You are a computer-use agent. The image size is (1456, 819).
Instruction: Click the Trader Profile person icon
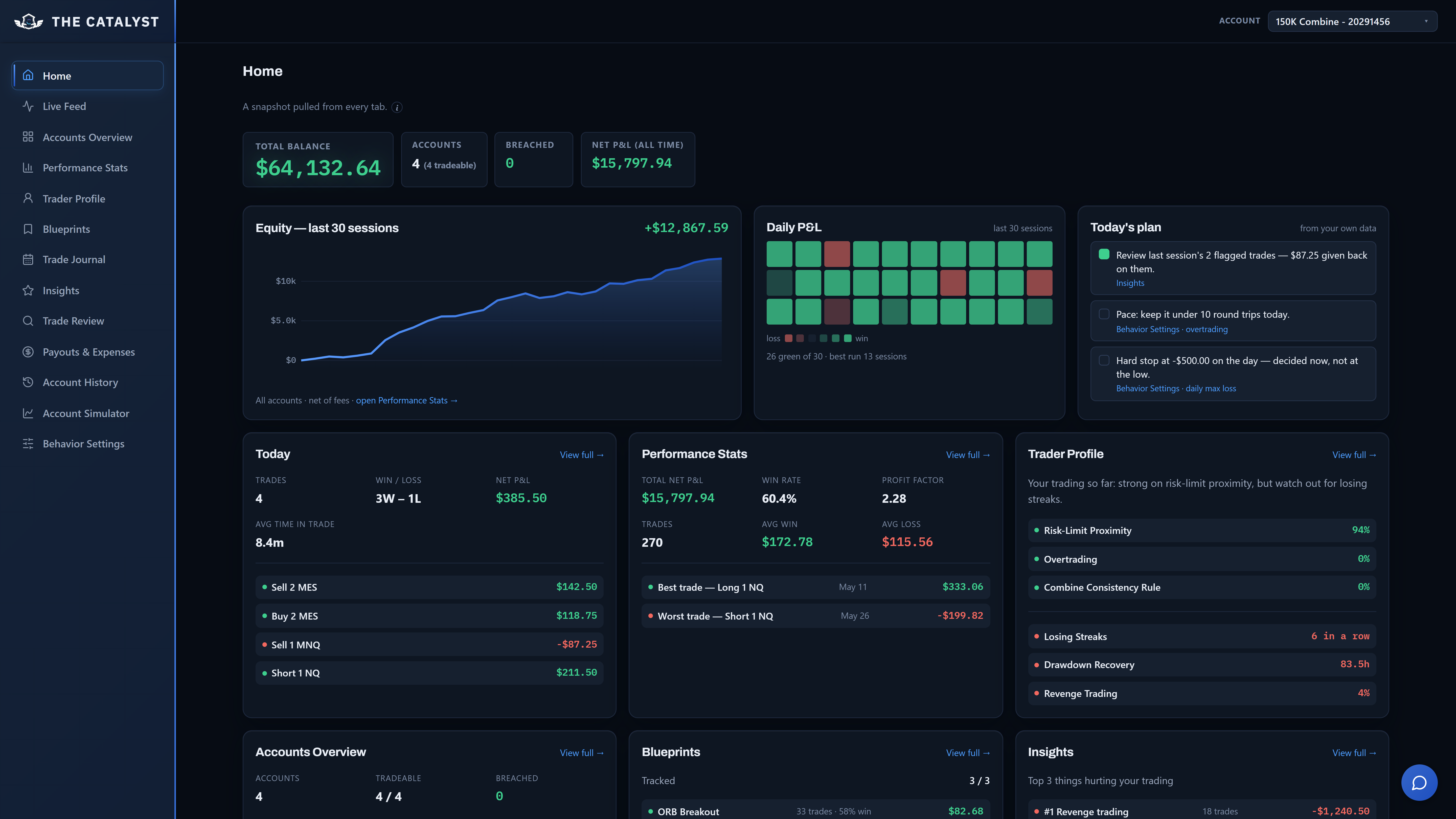click(x=28, y=198)
